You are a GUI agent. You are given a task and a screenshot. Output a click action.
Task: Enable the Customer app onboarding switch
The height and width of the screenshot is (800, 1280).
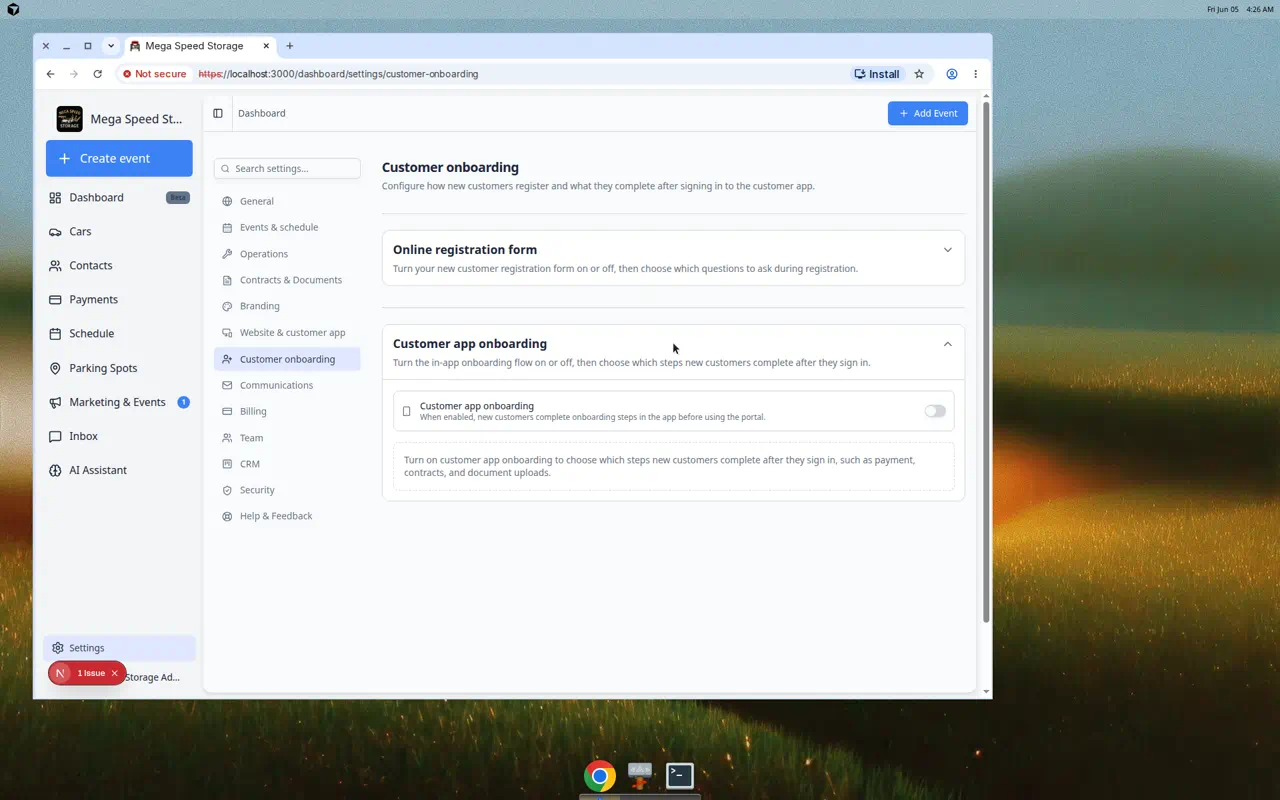pos(935,411)
